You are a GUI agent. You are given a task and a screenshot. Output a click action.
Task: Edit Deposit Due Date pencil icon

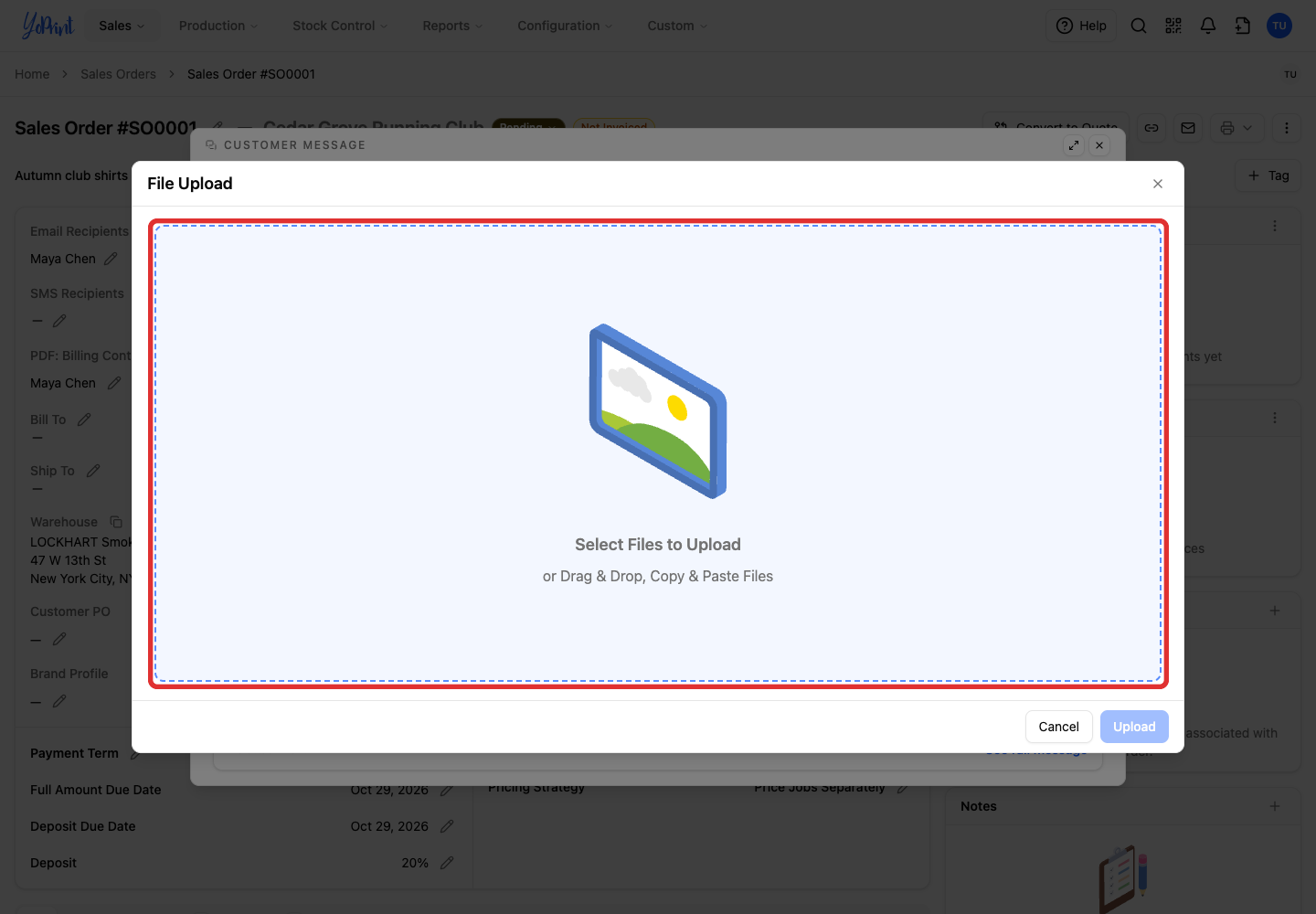[x=447, y=826]
